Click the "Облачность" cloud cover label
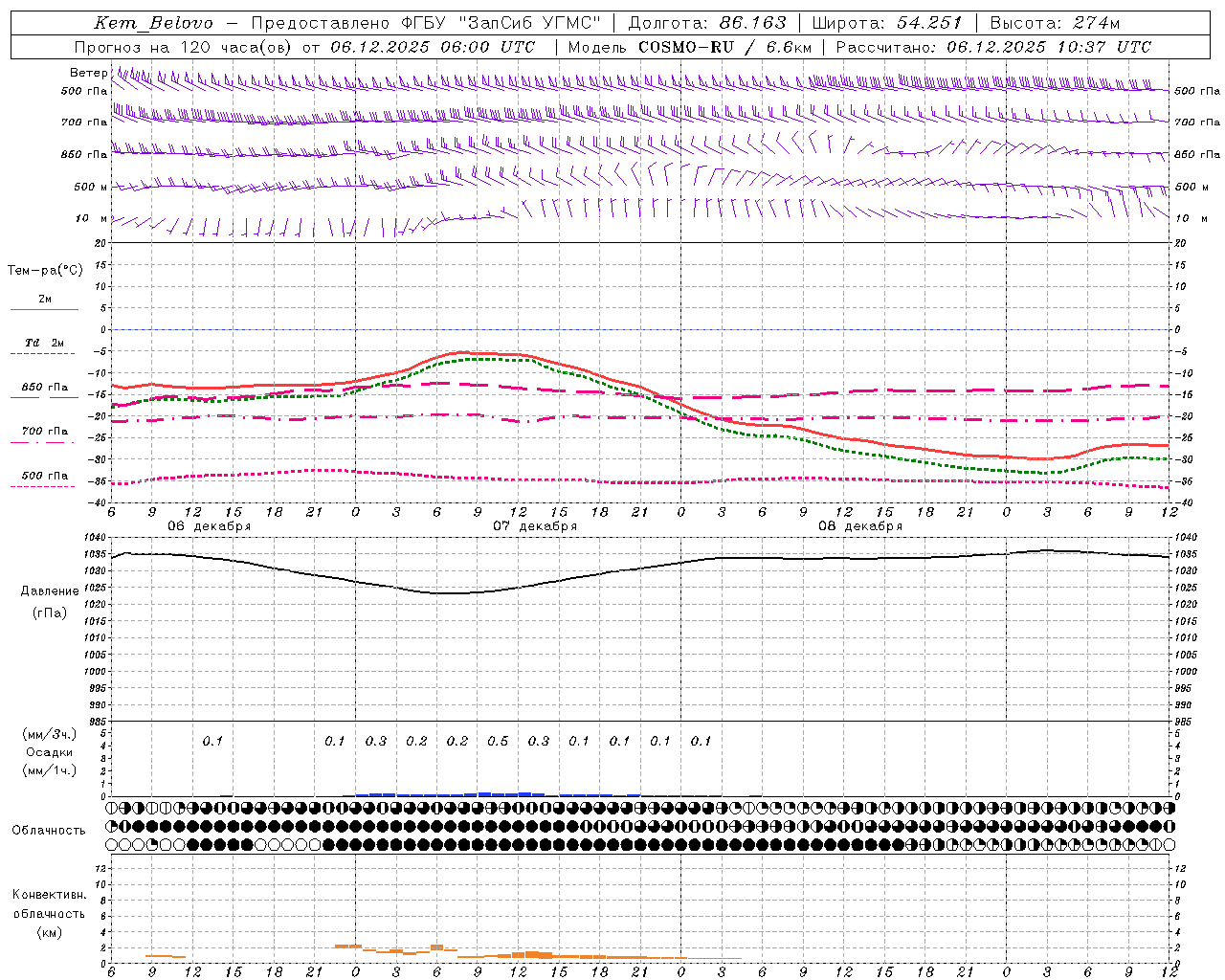Viewport: 1225px width, 980px height. [x=49, y=830]
